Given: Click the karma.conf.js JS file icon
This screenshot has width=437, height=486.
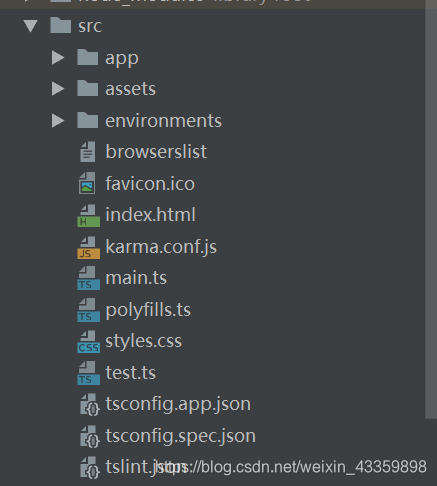Looking at the screenshot, I should [x=89, y=248].
